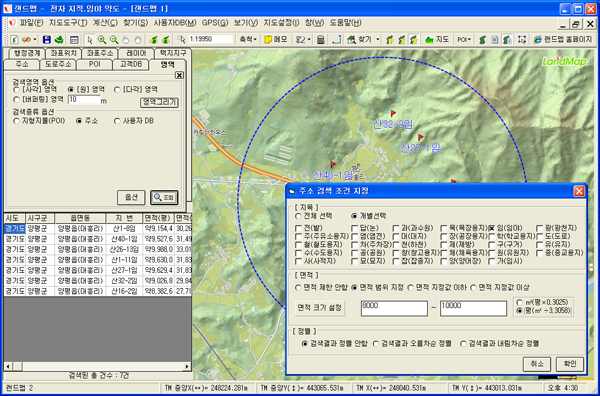Select the ㎡ unit radio option
The width and height of the screenshot is (600, 396).
click(x=520, y=303)
